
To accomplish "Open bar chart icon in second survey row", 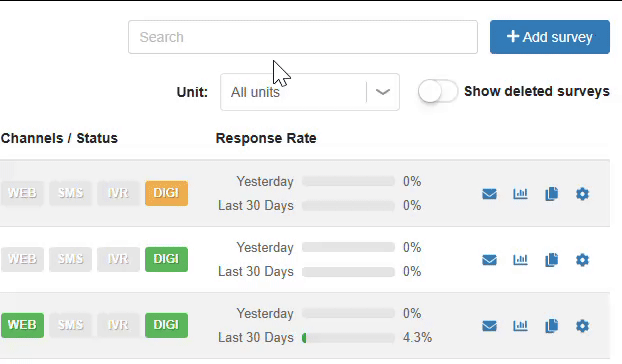I will click(520, 260).
